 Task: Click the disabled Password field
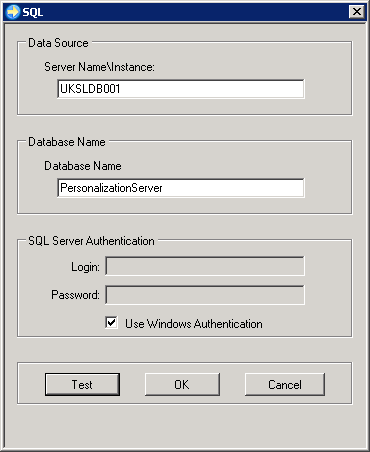205,295
